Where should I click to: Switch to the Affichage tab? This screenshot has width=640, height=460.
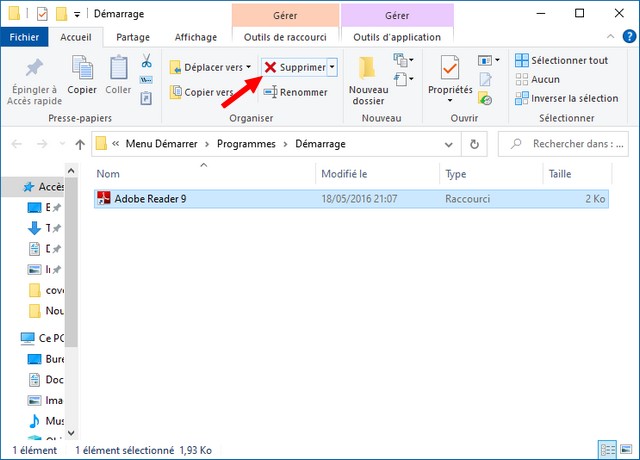pyautogui.click(x=196, y=37)
